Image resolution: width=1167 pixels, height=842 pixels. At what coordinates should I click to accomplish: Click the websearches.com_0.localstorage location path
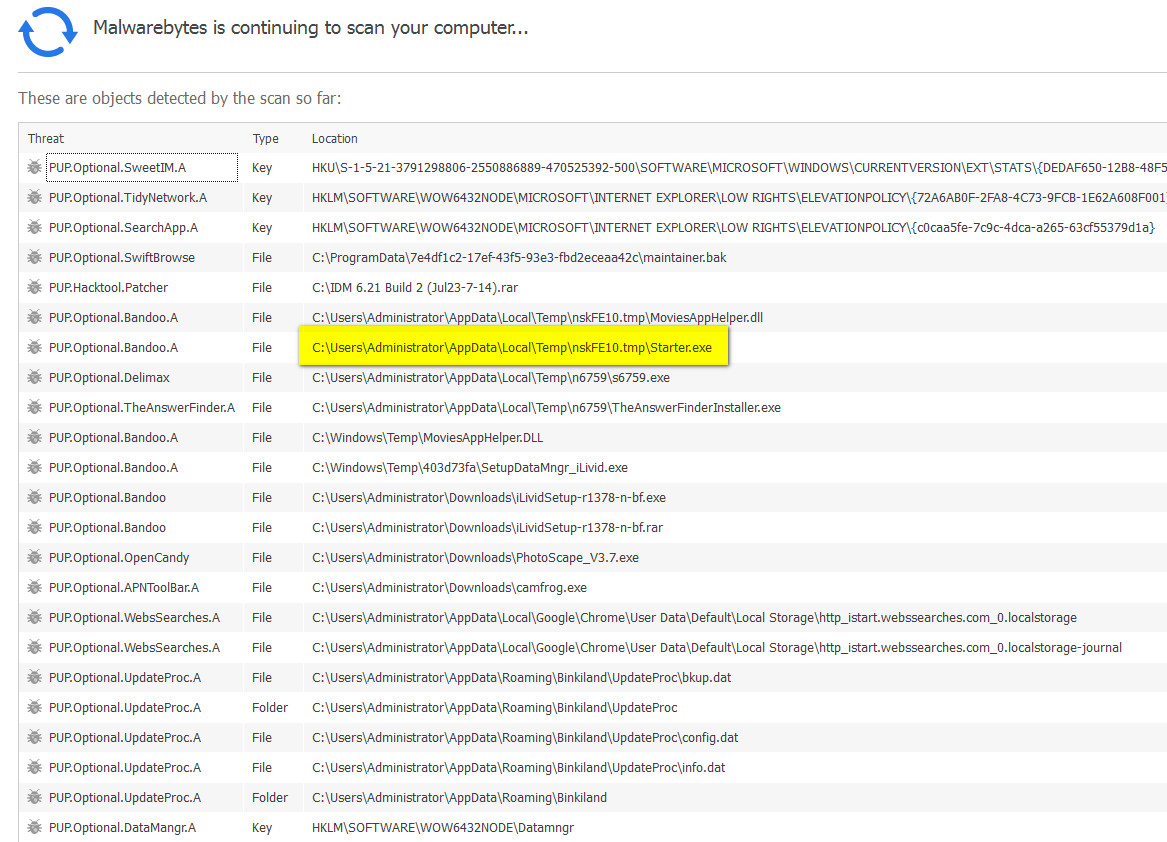point(694,617)
